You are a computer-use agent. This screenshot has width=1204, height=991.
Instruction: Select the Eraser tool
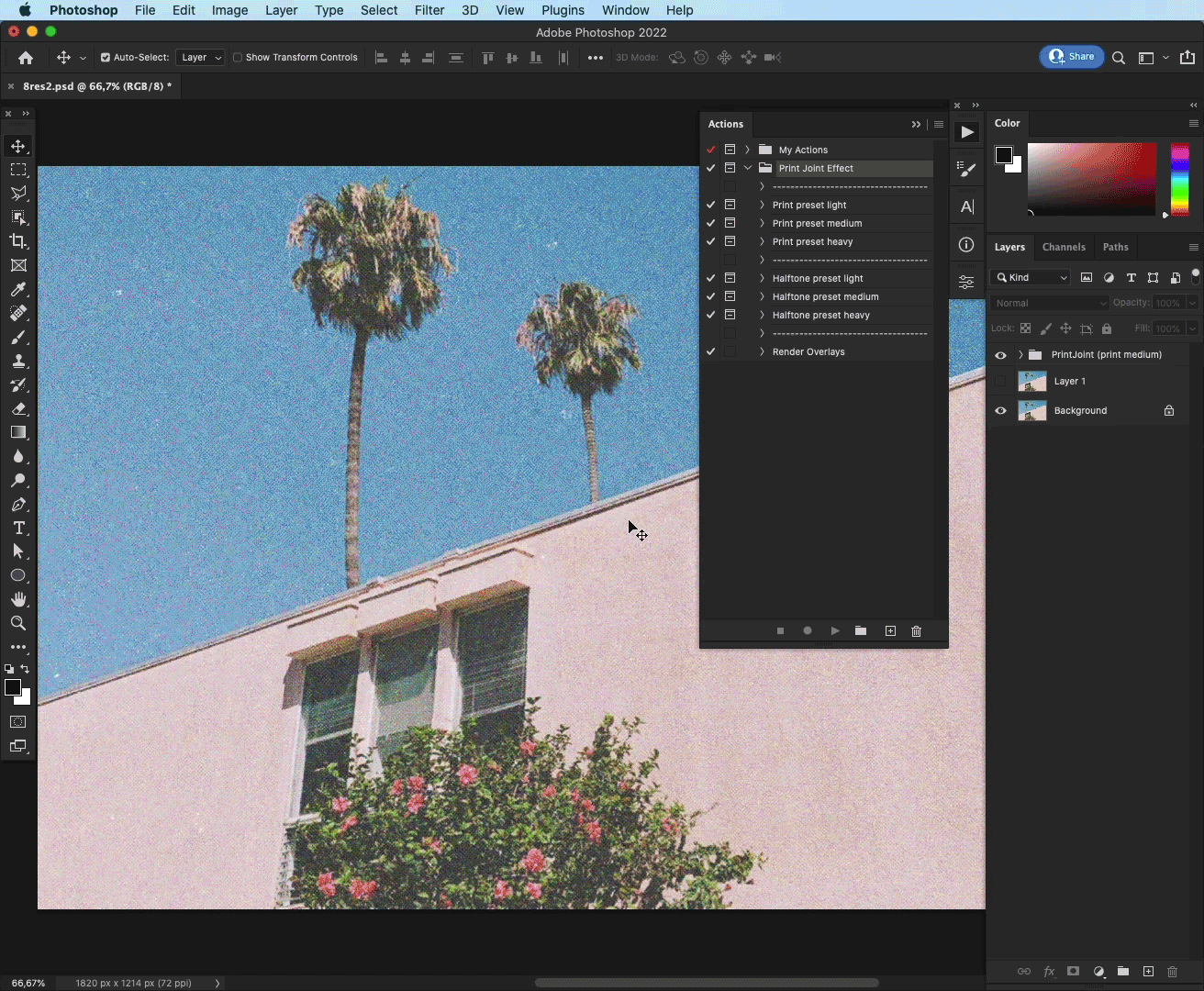tap(18, 408)
